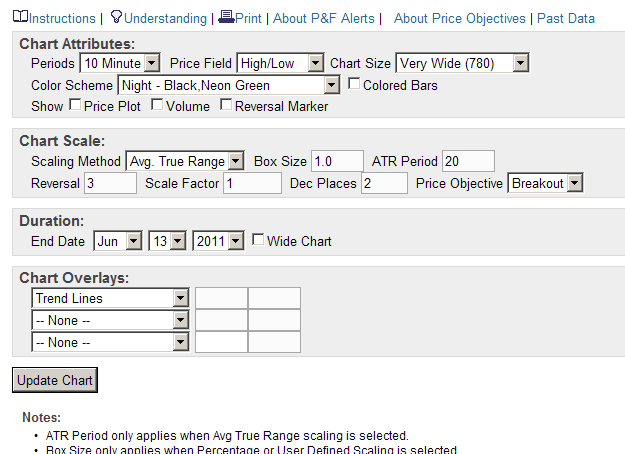
Task: Click the Box Size input field
Action: (337, 161)
